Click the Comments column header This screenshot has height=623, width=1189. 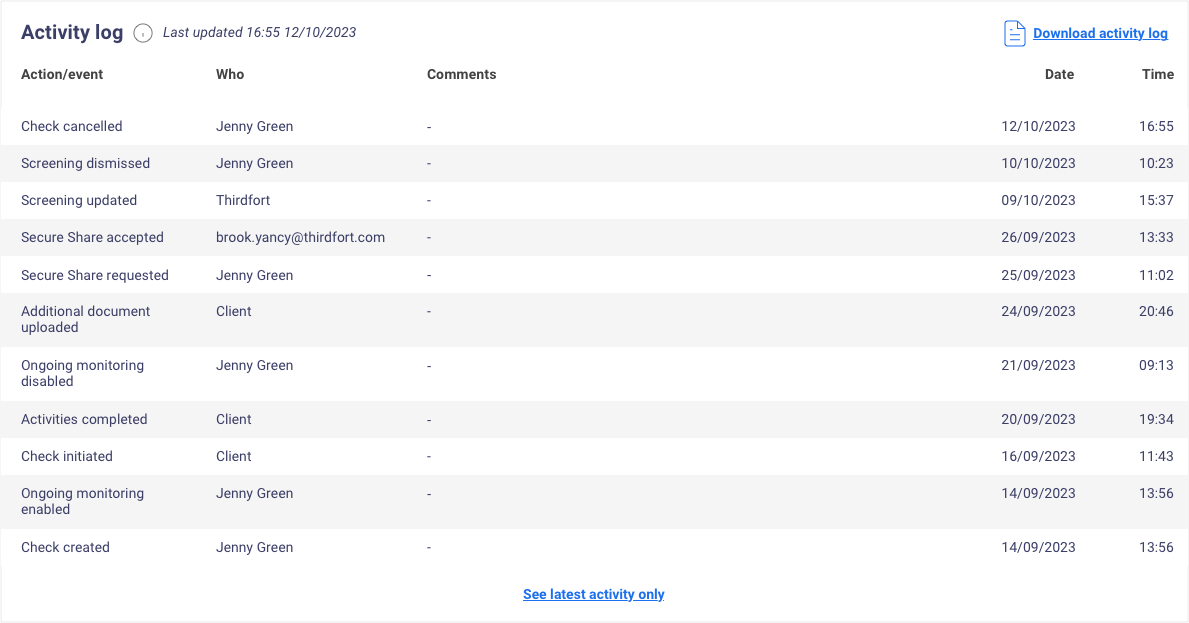point(461,74)
